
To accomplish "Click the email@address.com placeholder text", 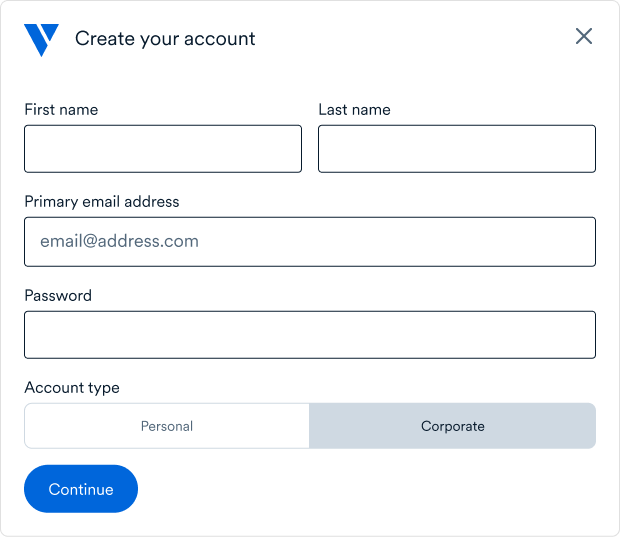I will (119, 241).
